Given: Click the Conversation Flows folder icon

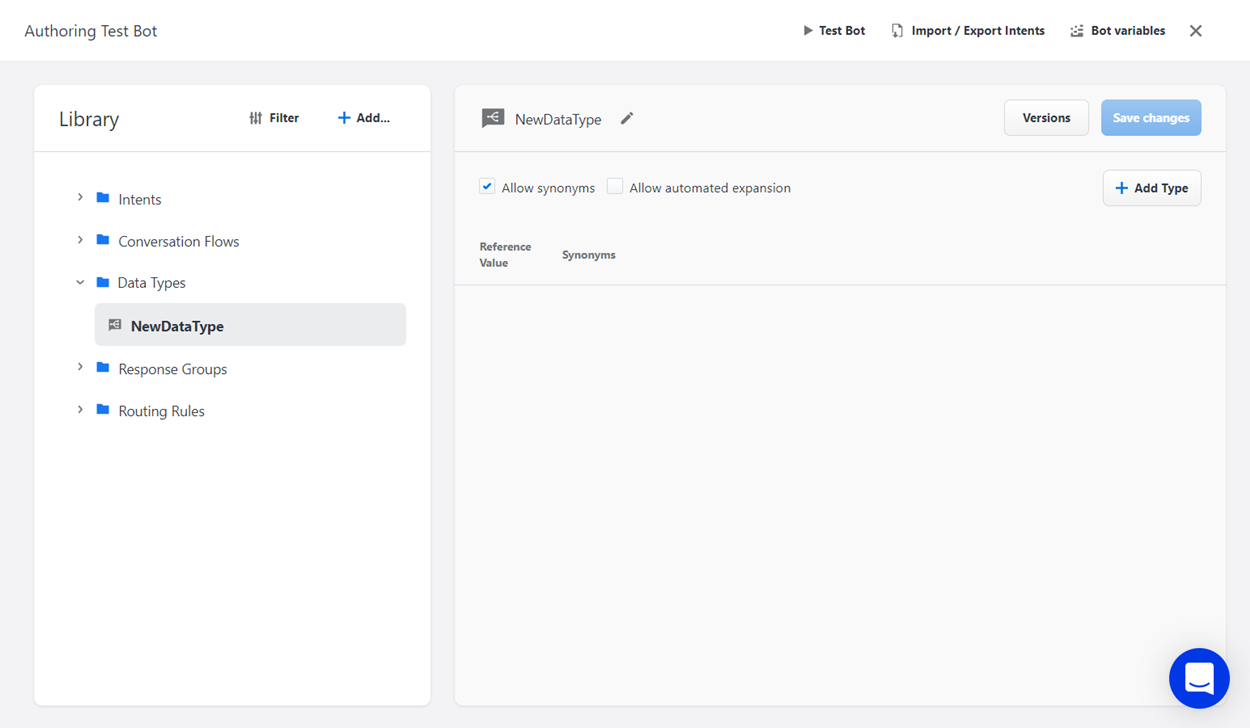Looking at the screenshot, I should (103, 240).
